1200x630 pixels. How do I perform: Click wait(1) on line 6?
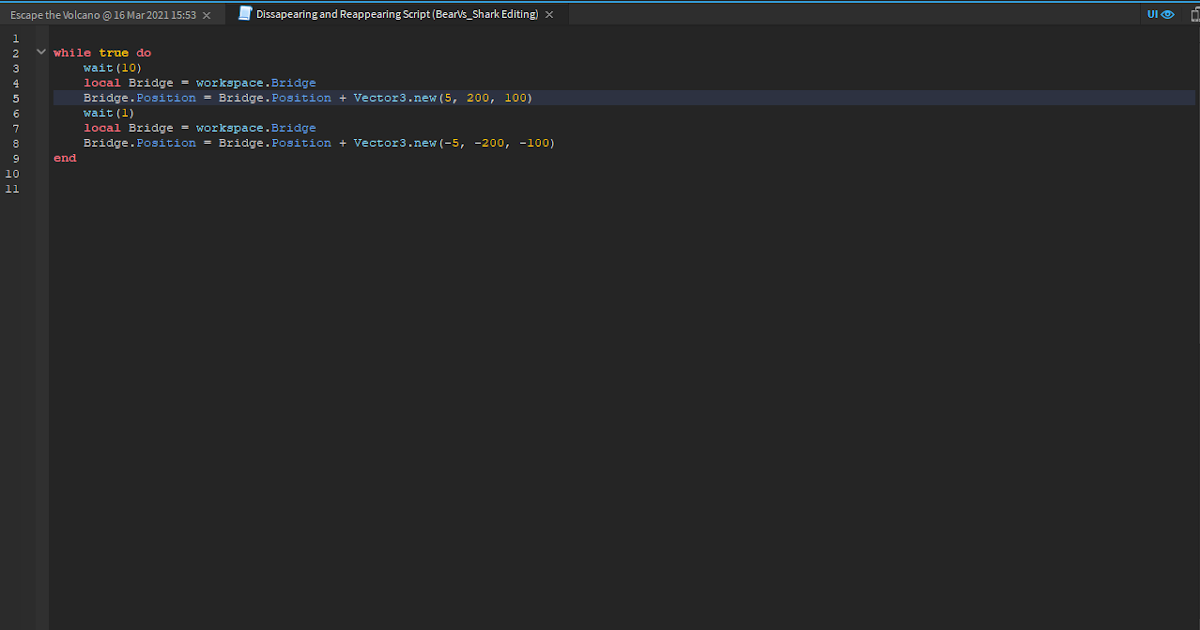[110, 112]
